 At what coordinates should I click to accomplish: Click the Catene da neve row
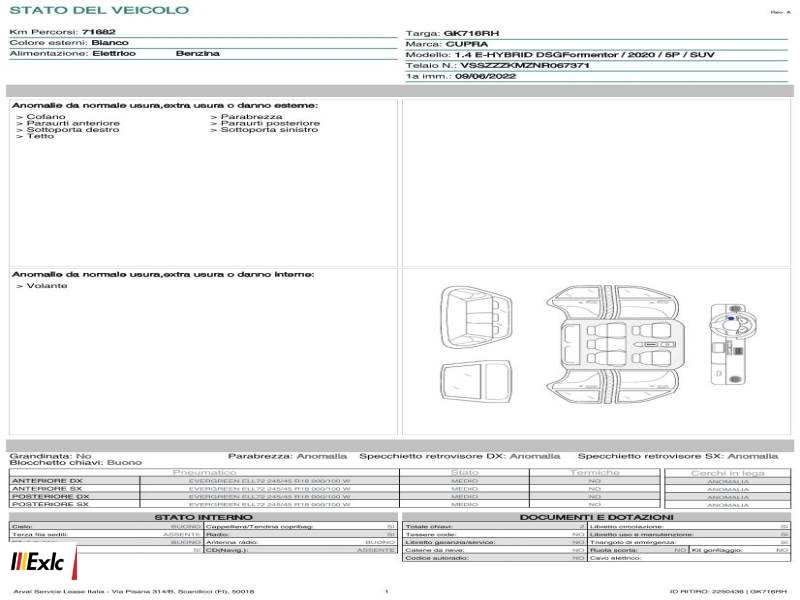tap(494, 550)
